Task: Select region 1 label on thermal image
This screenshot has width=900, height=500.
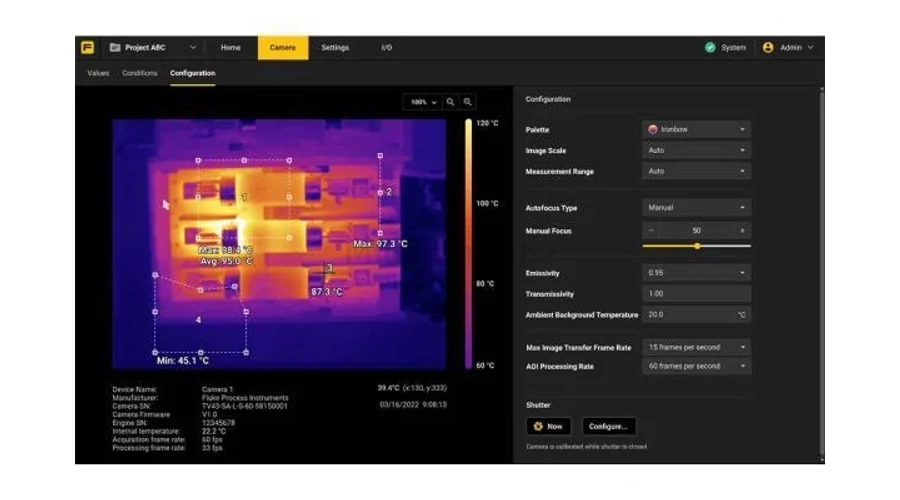Action: [x=244, y=197]
